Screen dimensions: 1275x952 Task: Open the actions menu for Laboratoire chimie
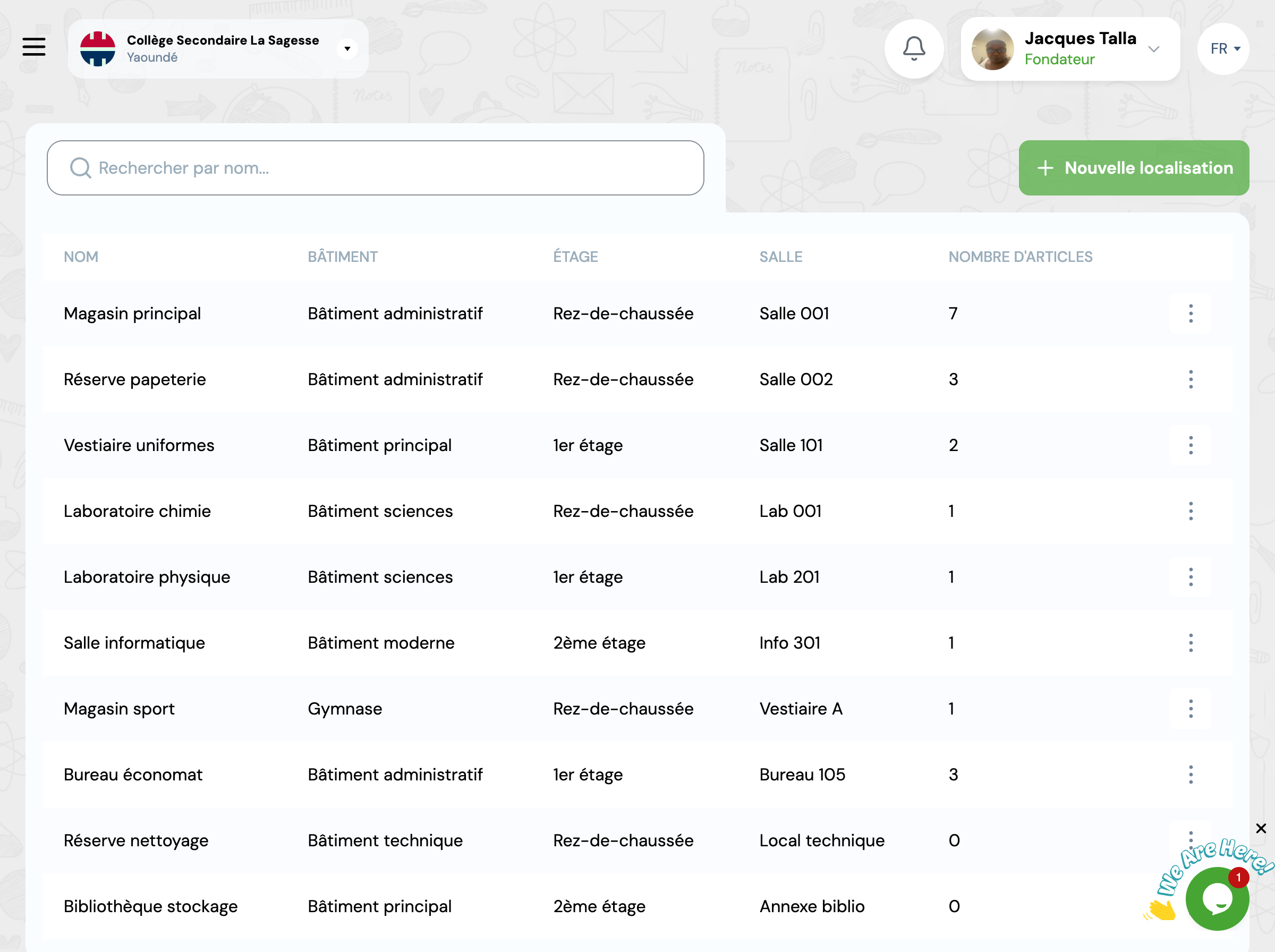pos(1191,511)
